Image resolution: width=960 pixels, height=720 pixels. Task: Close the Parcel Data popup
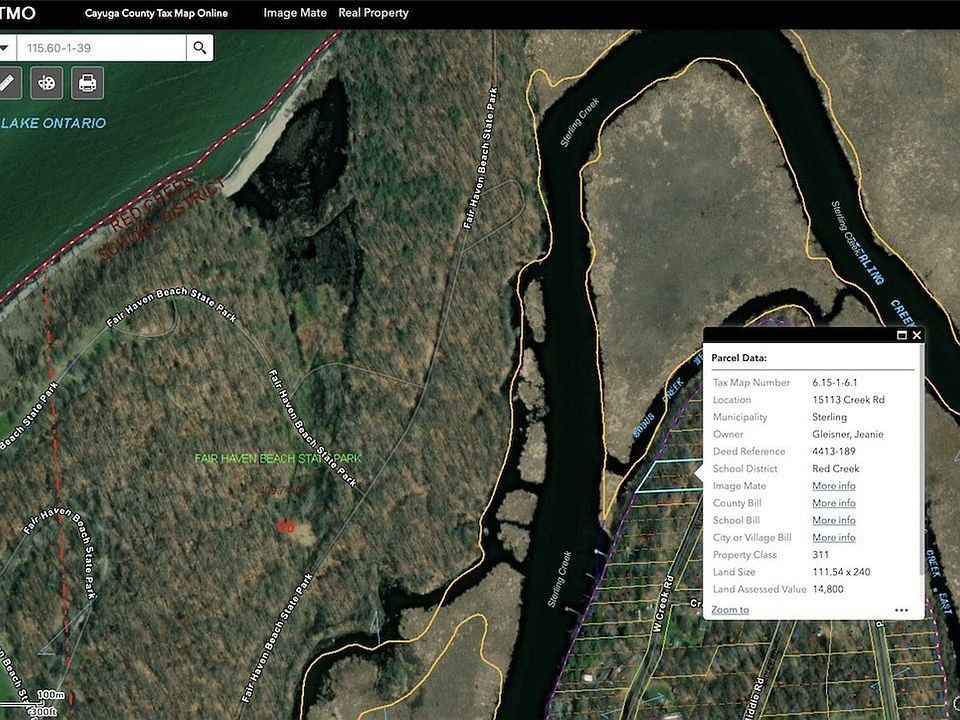[917, 335]
